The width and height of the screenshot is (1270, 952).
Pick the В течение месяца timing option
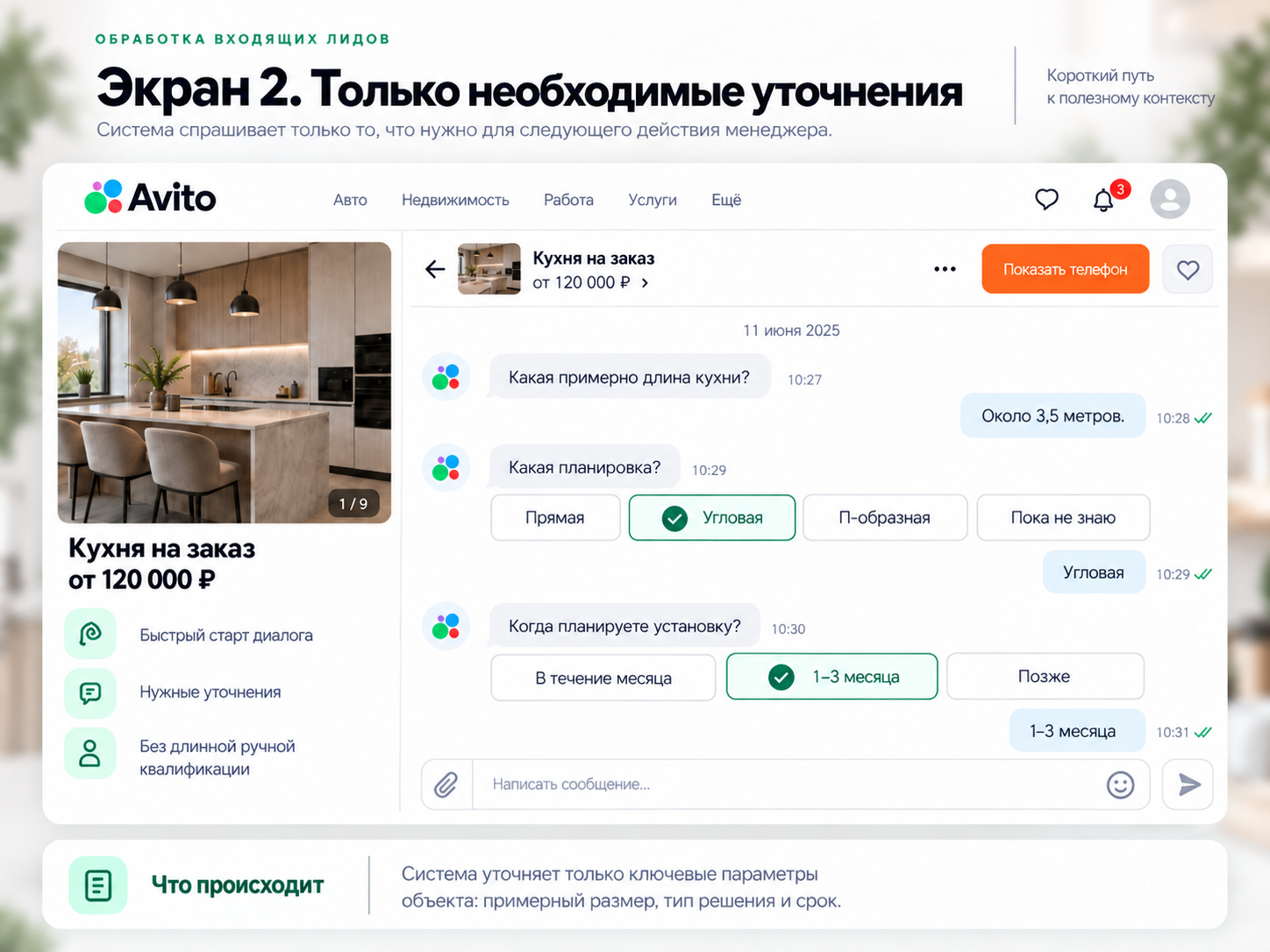[x=603, y=678]
